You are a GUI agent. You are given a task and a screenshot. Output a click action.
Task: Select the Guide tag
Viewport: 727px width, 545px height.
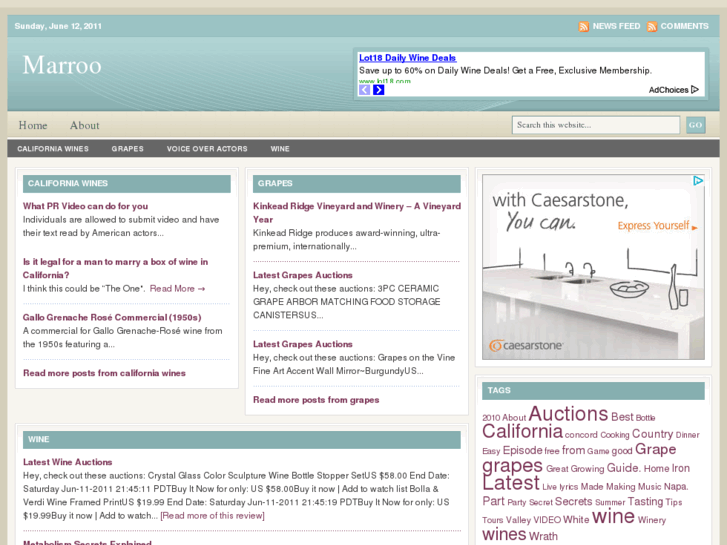(624, 468)
